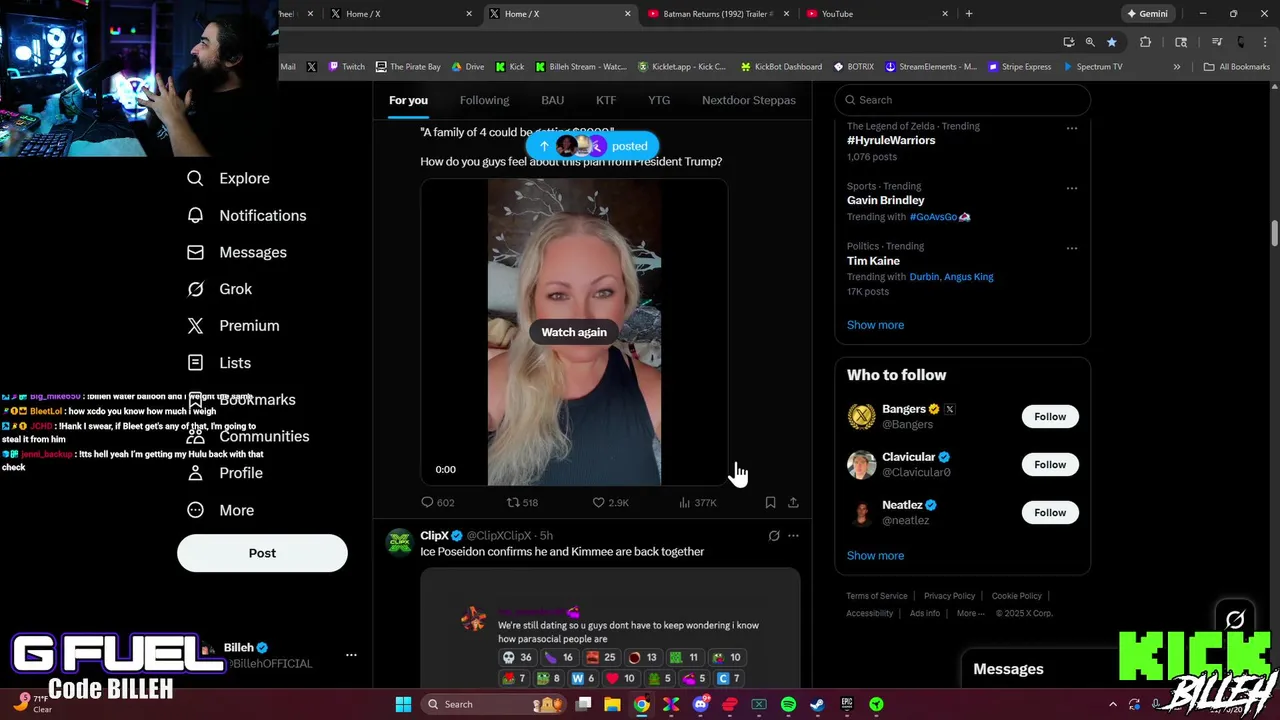Click the X search input field
This screenshot has width=1280, height=720.
point(962,100)
